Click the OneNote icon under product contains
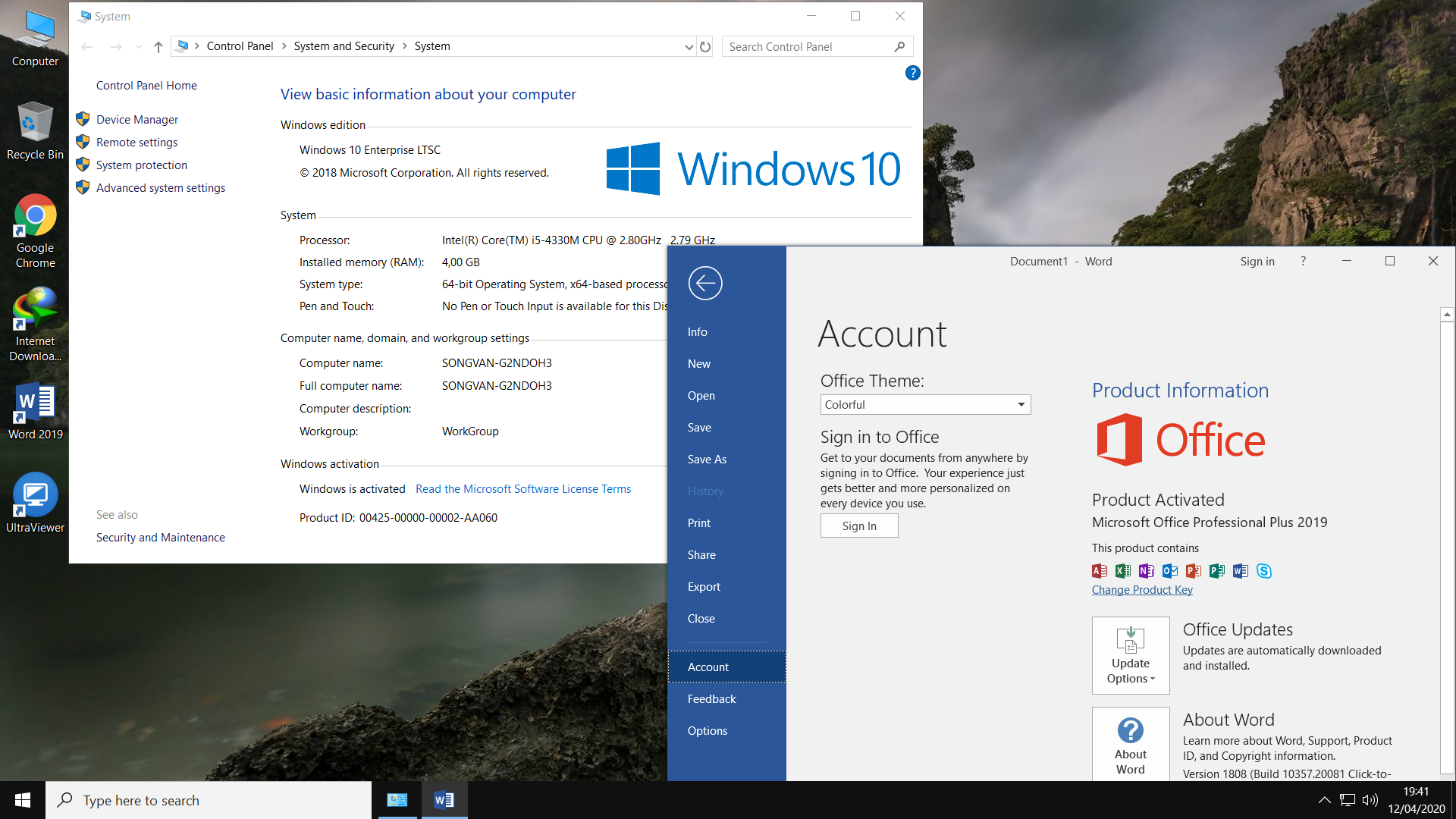Screen dimensions: 1456x819 tap(1147, 571)
